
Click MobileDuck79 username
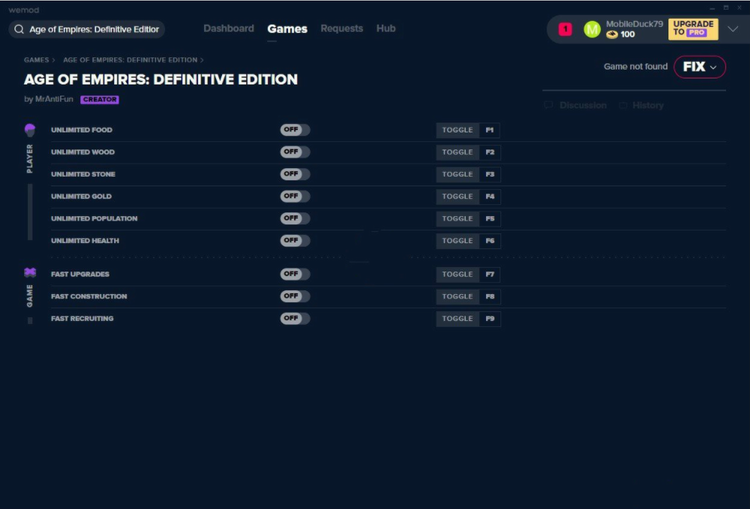click(634, 24)
